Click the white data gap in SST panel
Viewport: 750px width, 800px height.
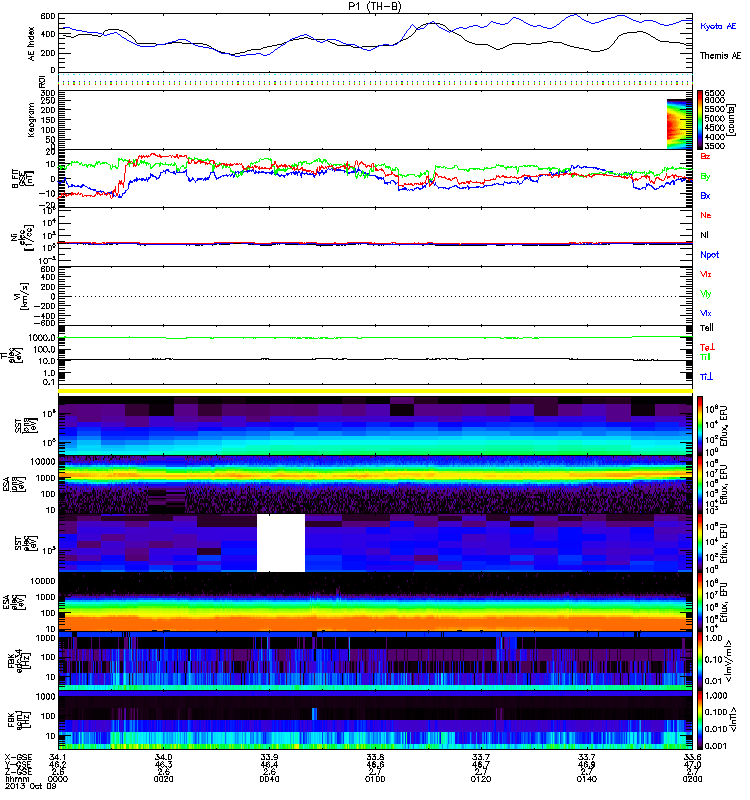click(x=280, y=542)
